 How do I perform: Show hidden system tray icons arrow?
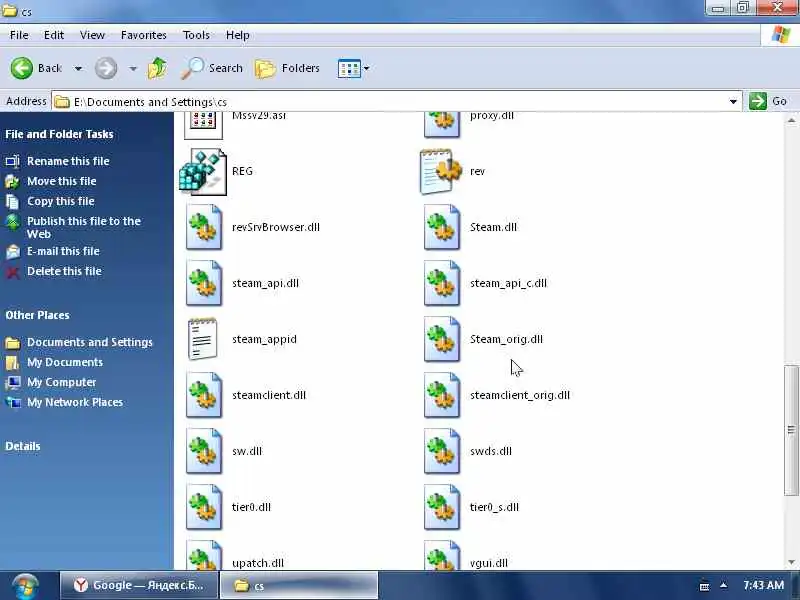(x=723, y=585)
